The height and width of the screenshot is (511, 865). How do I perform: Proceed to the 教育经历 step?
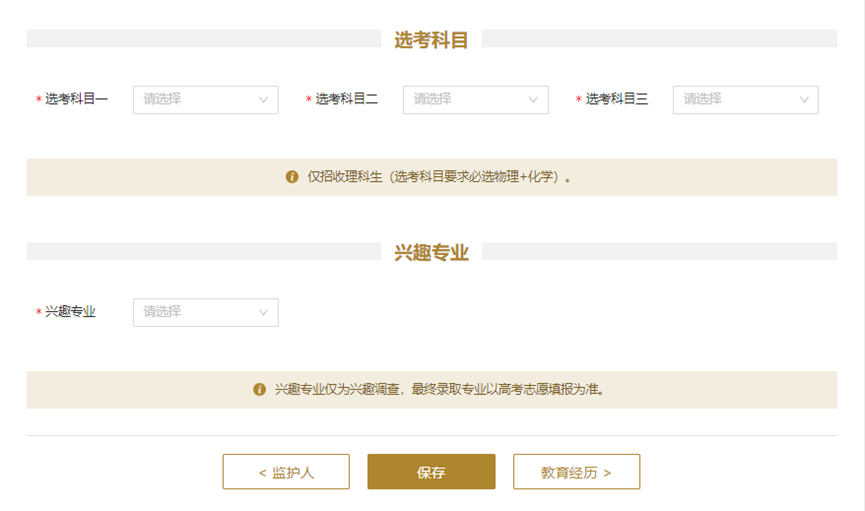point(576,472)
